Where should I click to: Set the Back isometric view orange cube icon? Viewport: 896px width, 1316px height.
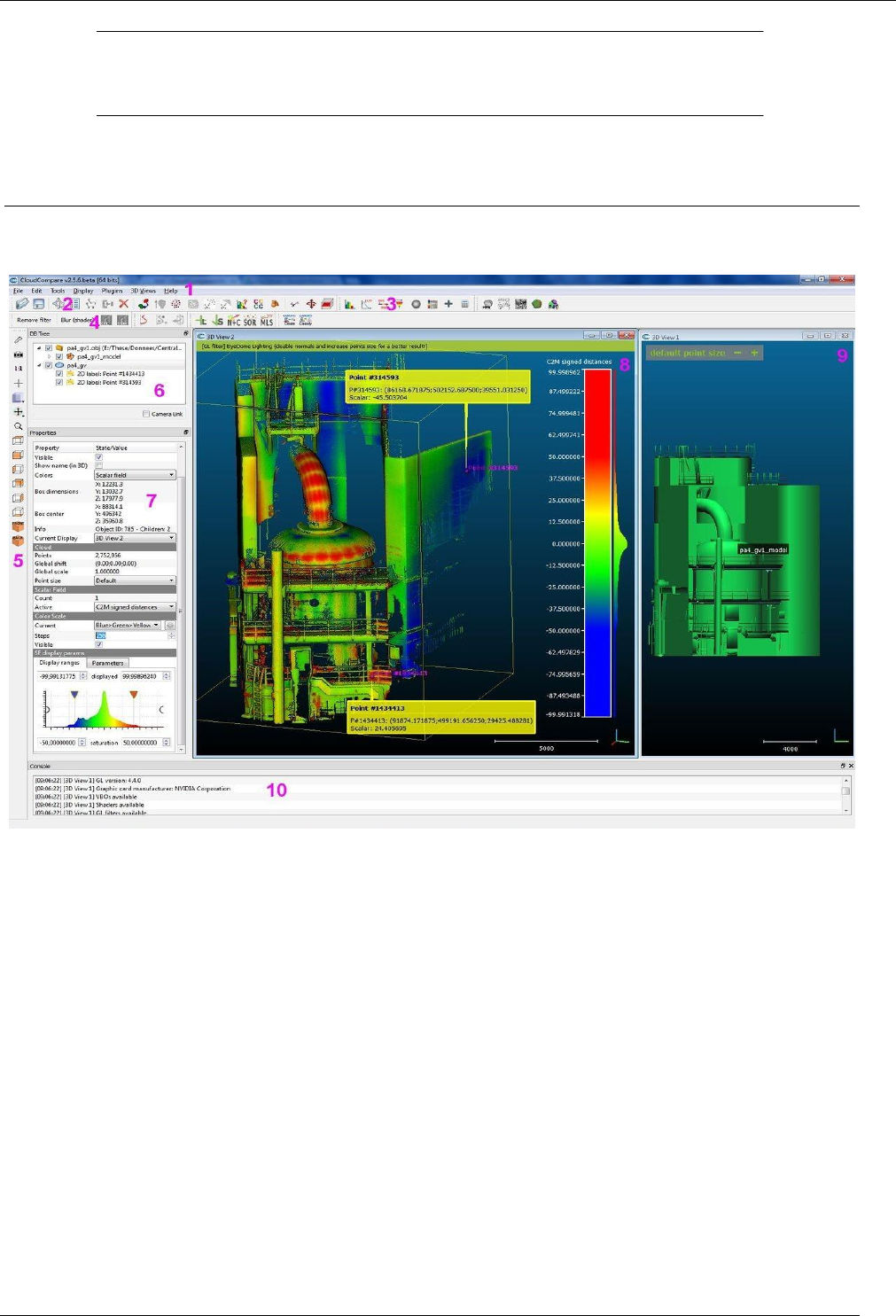click(x=18, y=541)
